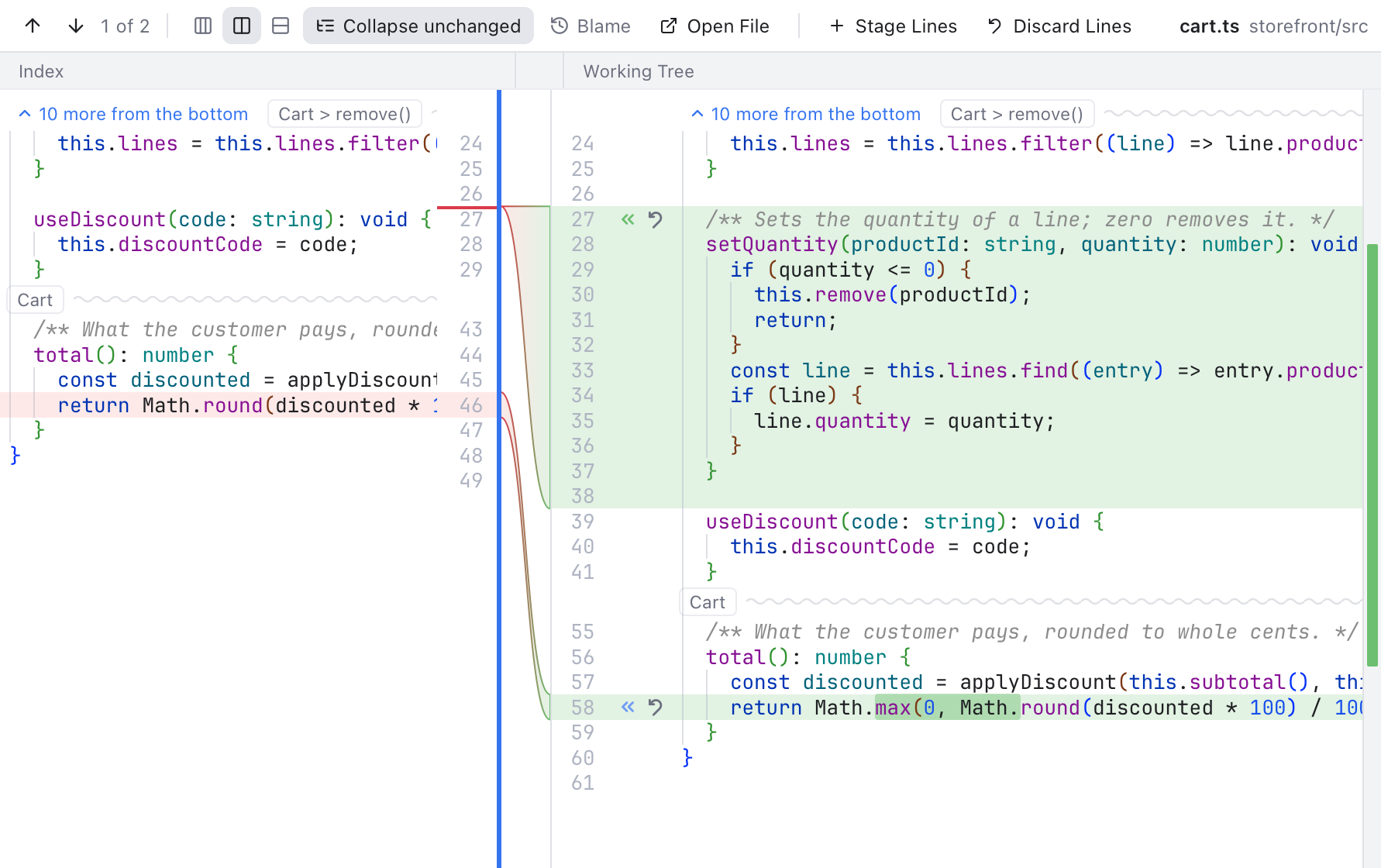Place cursor on 'this.remove(productId);' line

click(x=893, y=295)
